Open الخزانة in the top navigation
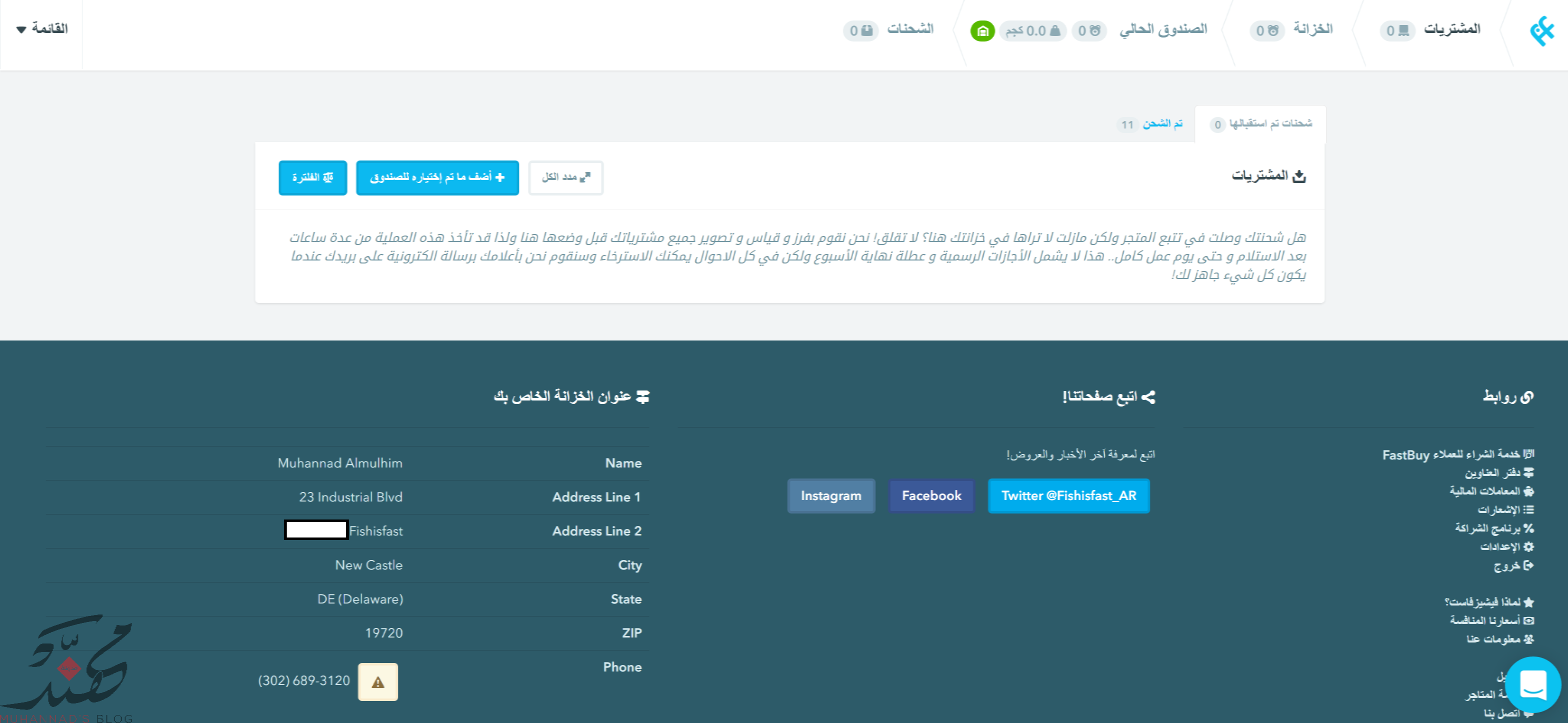The height and width of the screenshot is (723, 1568). [1313, 28]
